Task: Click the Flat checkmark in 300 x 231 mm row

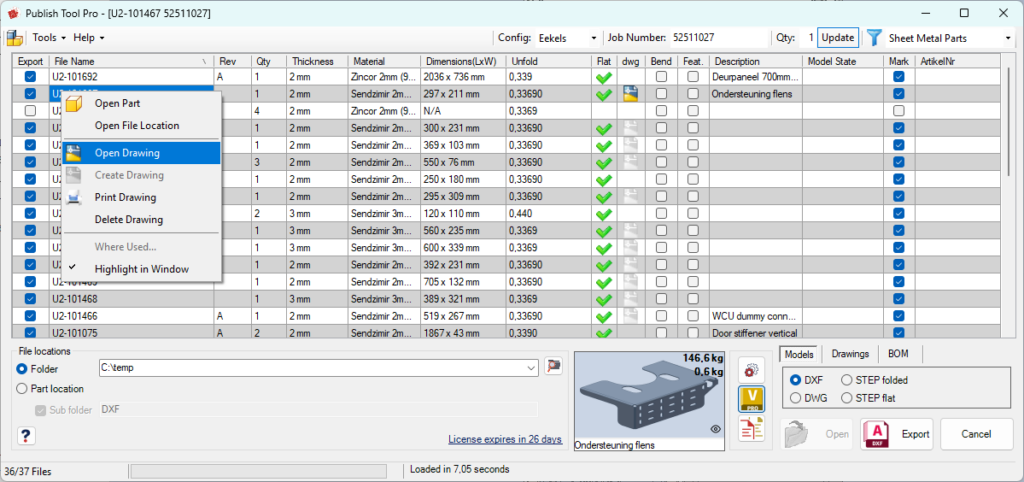Action: point(605,129)
